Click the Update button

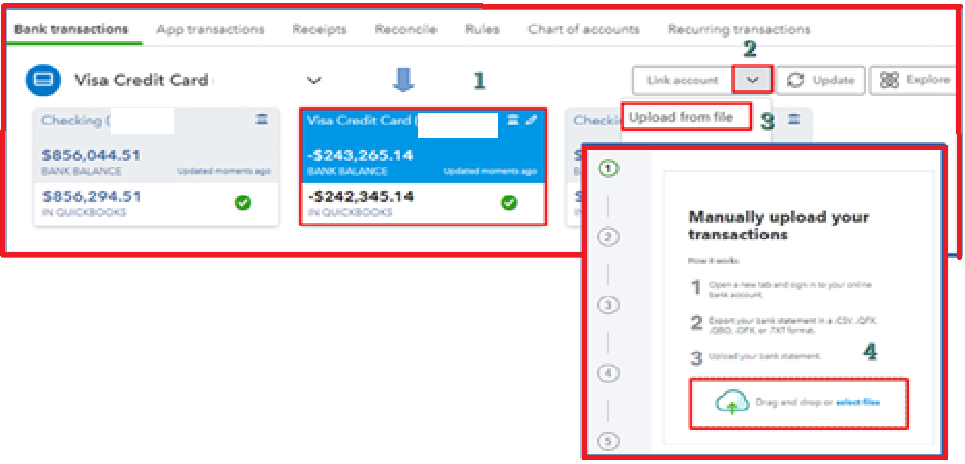point(820,81)
